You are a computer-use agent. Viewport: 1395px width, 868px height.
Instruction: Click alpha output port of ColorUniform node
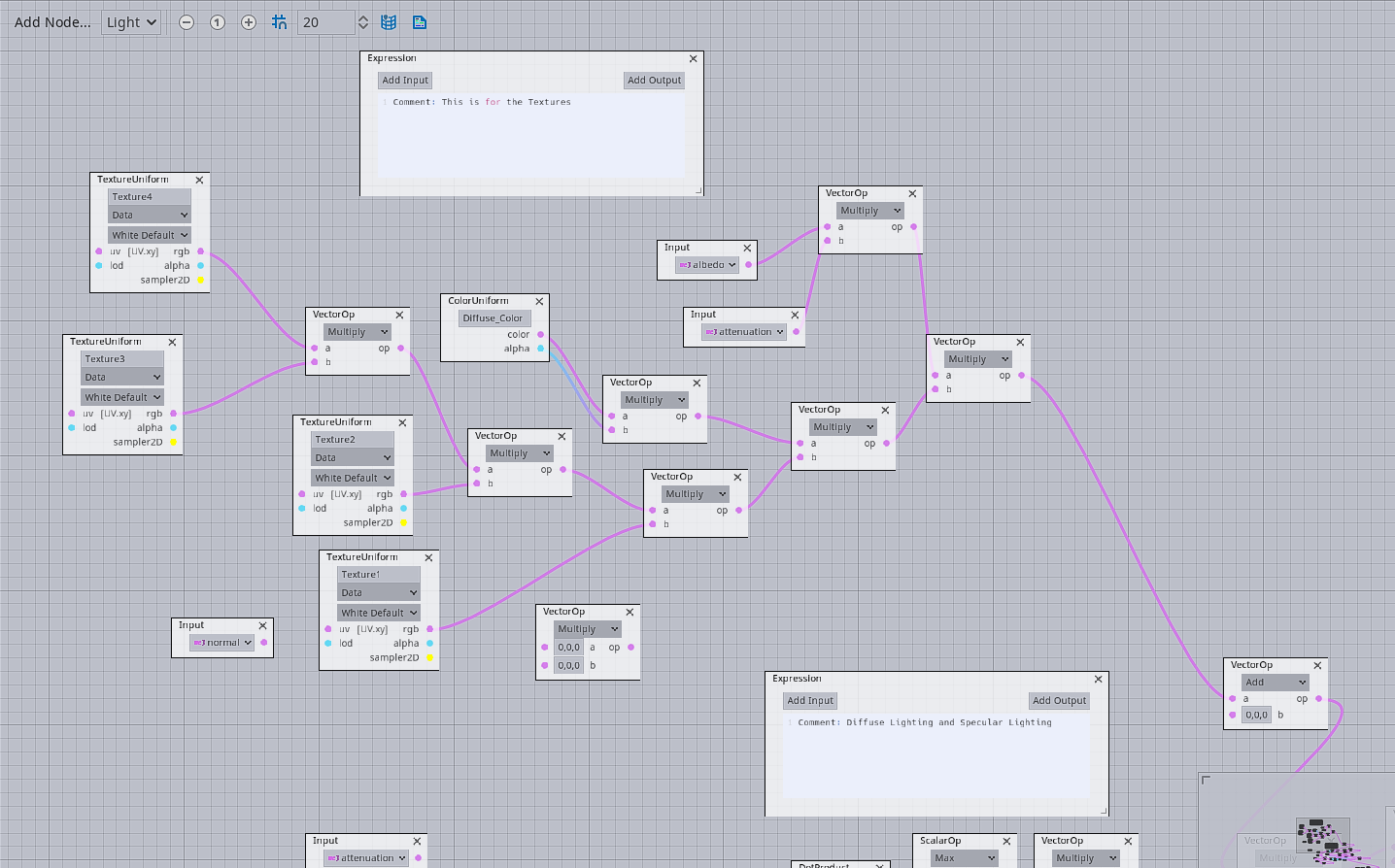pyautogui.click(x=541, y=349)
